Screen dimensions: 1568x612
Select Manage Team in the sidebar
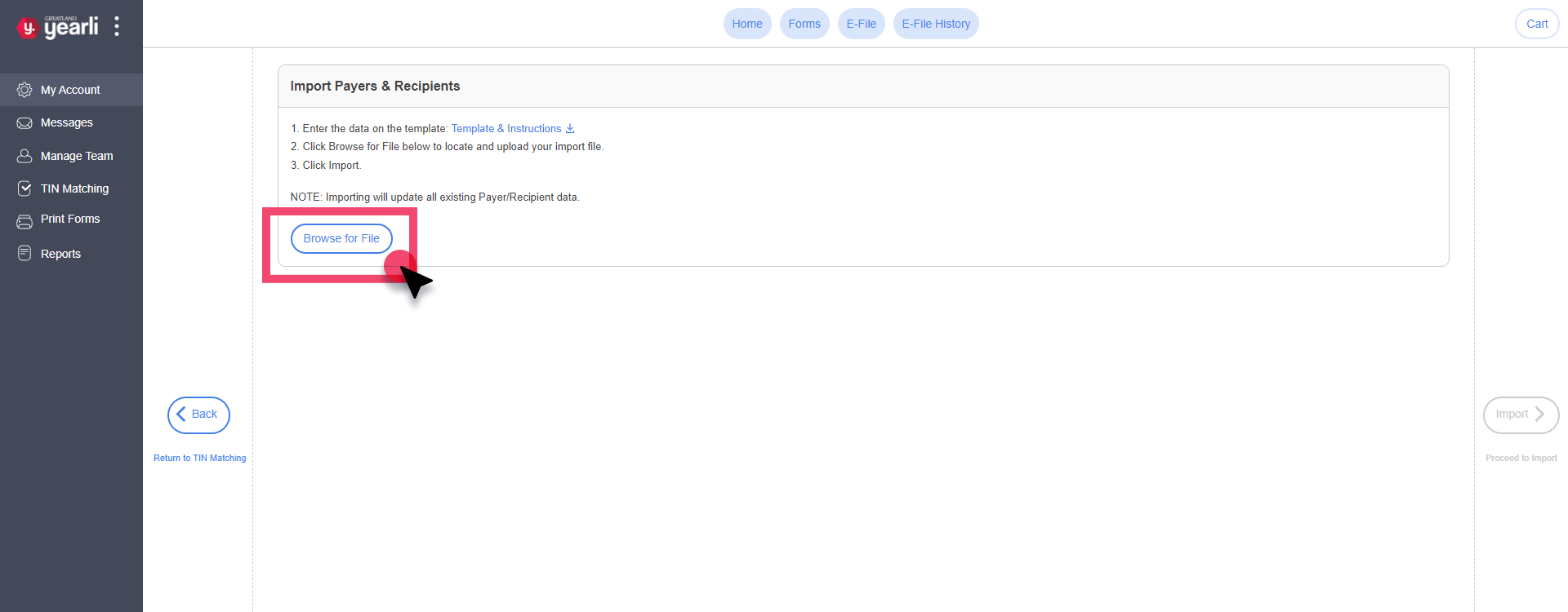pyautogui.click(x=71, y=156)
